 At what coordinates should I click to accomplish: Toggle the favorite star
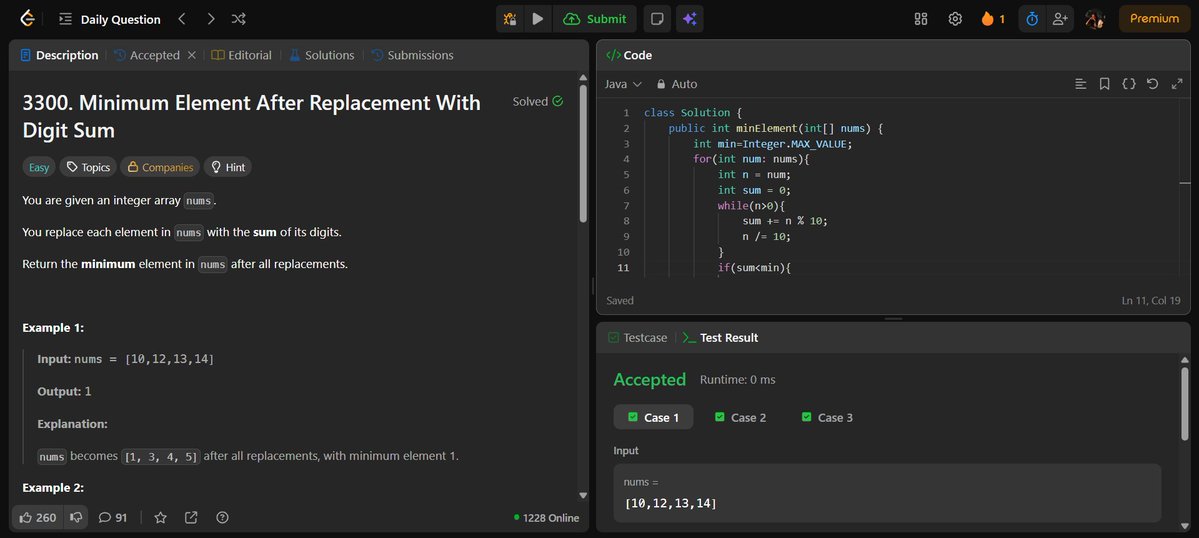[x=160, y=517]
